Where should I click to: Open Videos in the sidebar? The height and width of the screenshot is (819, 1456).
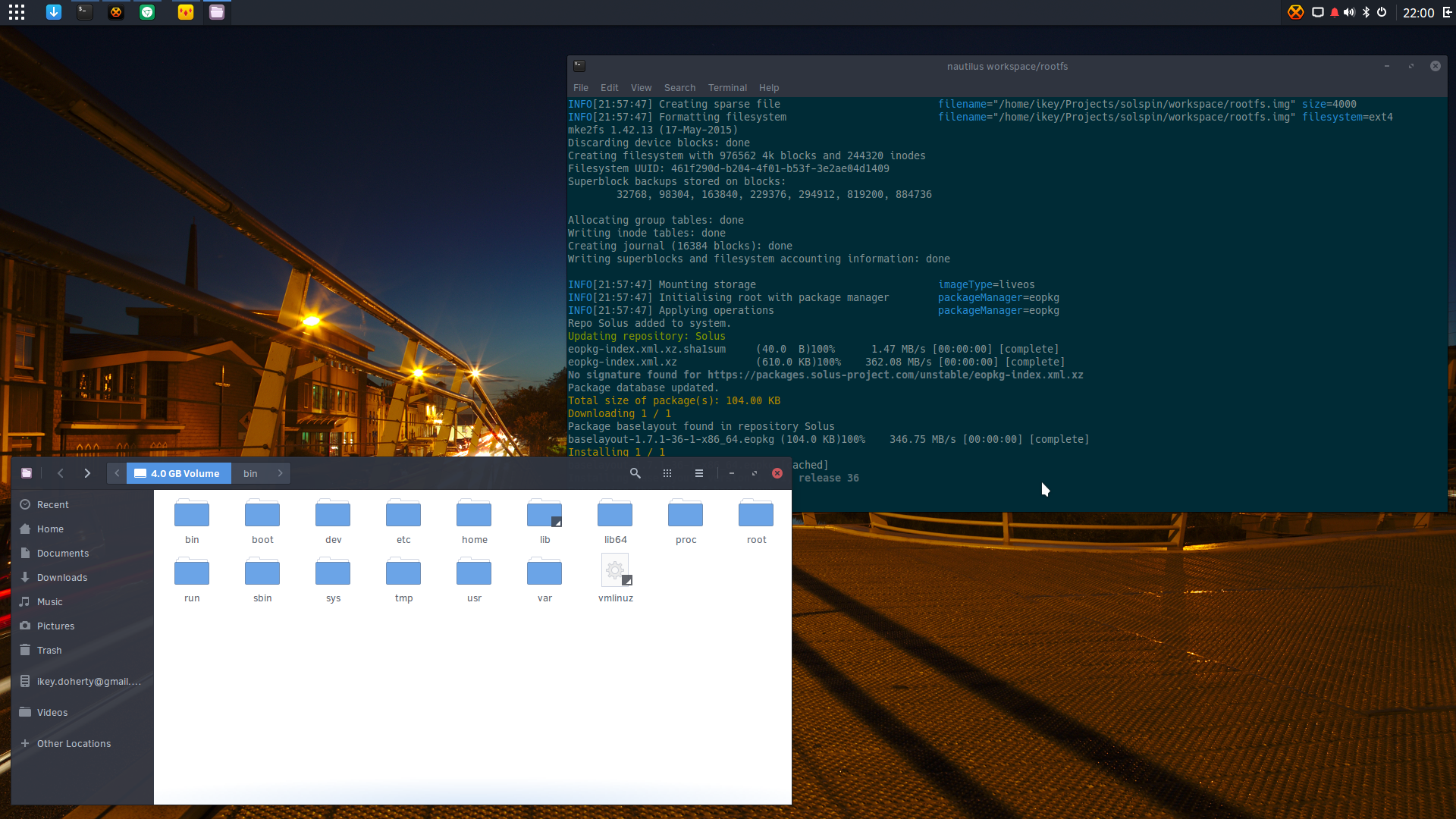[x=82, y=712]
